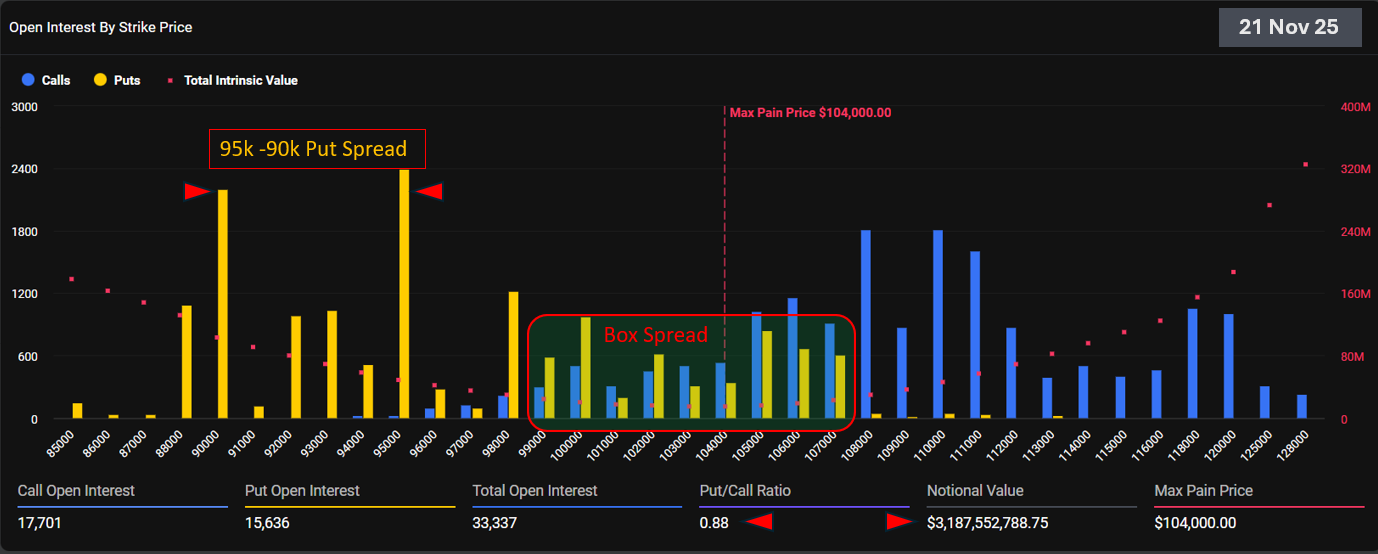Click the yellow put bar at 98000 strike
The height and width of the screenshot is (554, 1378).
tap(513, 355)
